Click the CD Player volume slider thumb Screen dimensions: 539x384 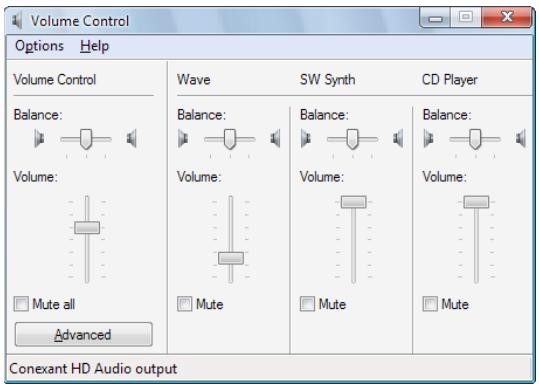tap(476, 202)
